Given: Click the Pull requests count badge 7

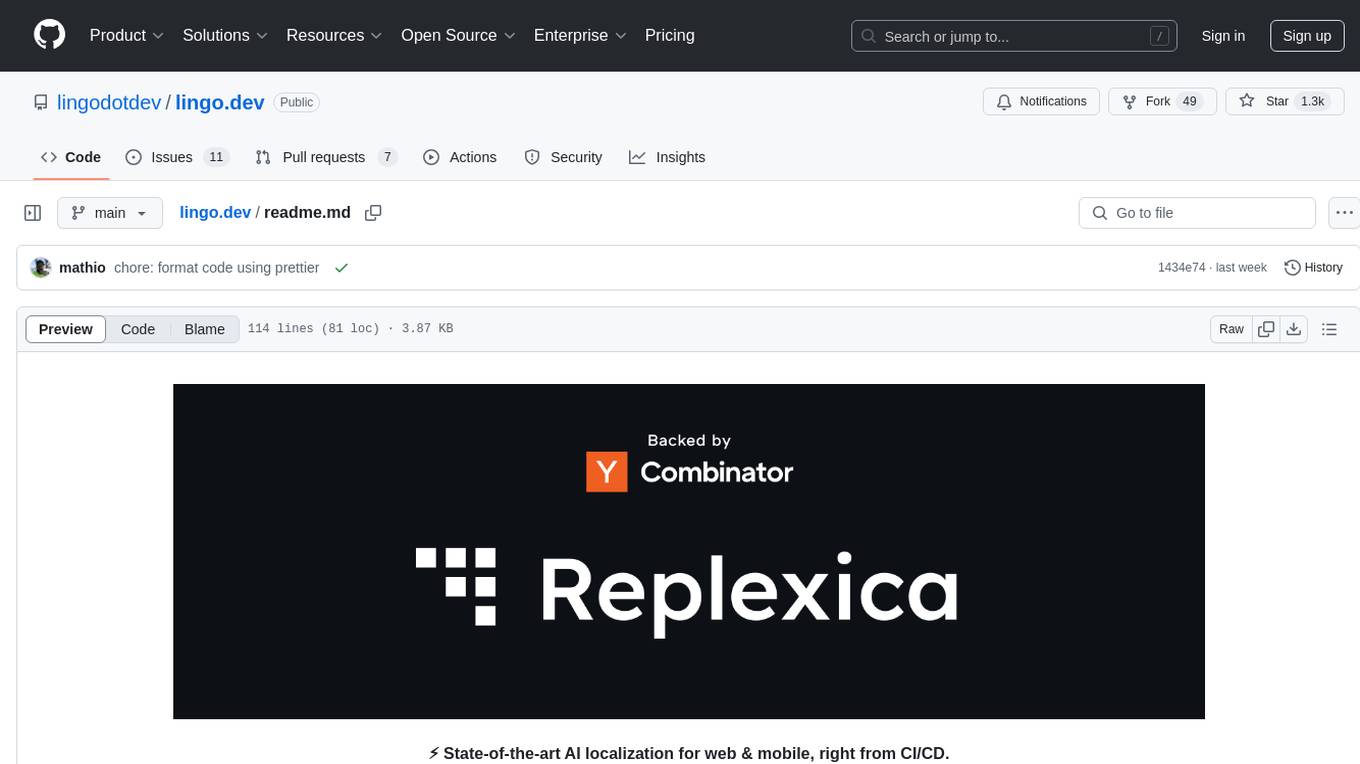Looking at the screenshot, I should [388, 157].
